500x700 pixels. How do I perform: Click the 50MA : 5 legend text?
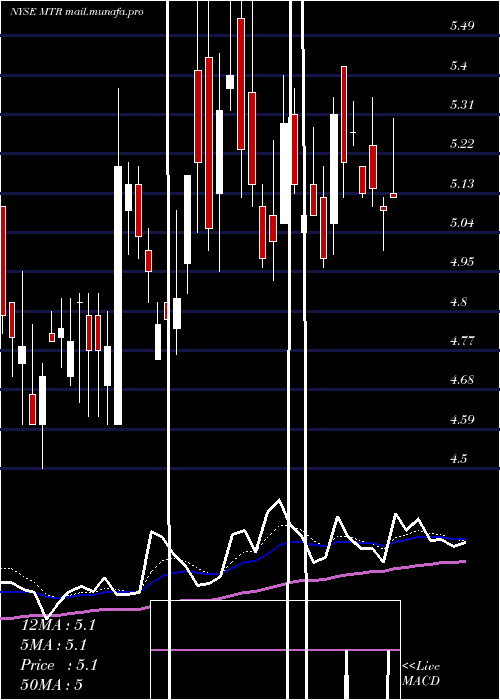[x=52, y=685]
